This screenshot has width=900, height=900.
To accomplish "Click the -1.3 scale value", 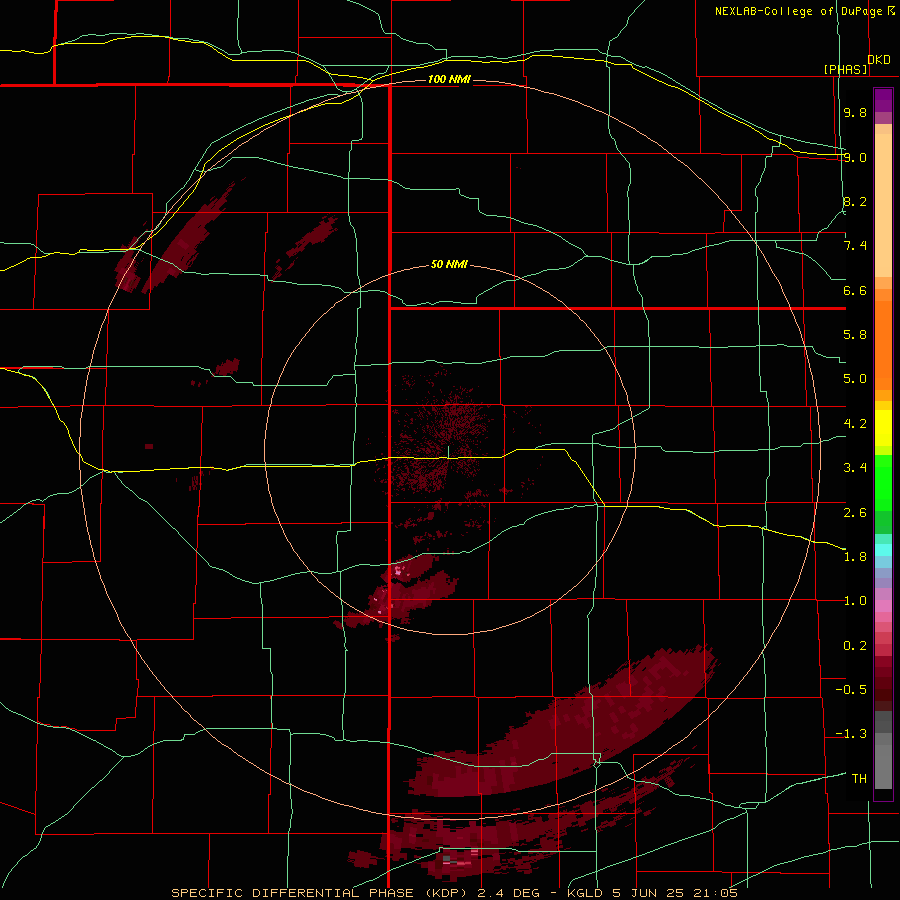I will [x=851, y=734].
